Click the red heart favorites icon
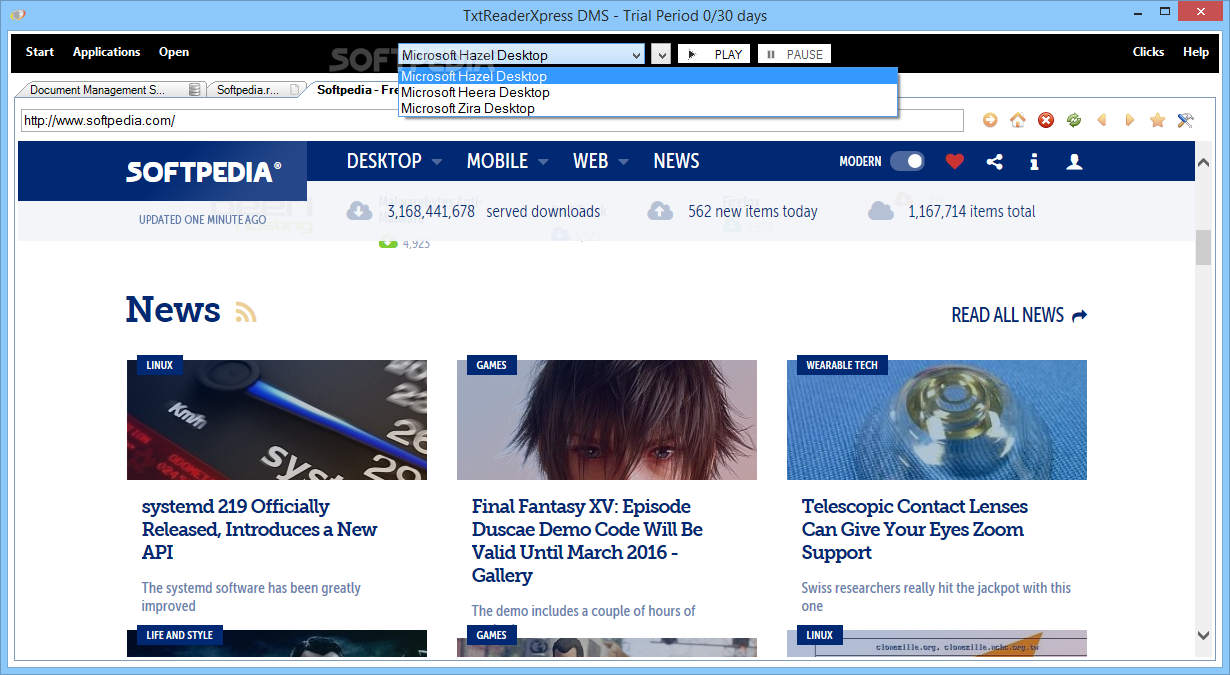This screenshot has height=675, width=1230. pos(954,161)
